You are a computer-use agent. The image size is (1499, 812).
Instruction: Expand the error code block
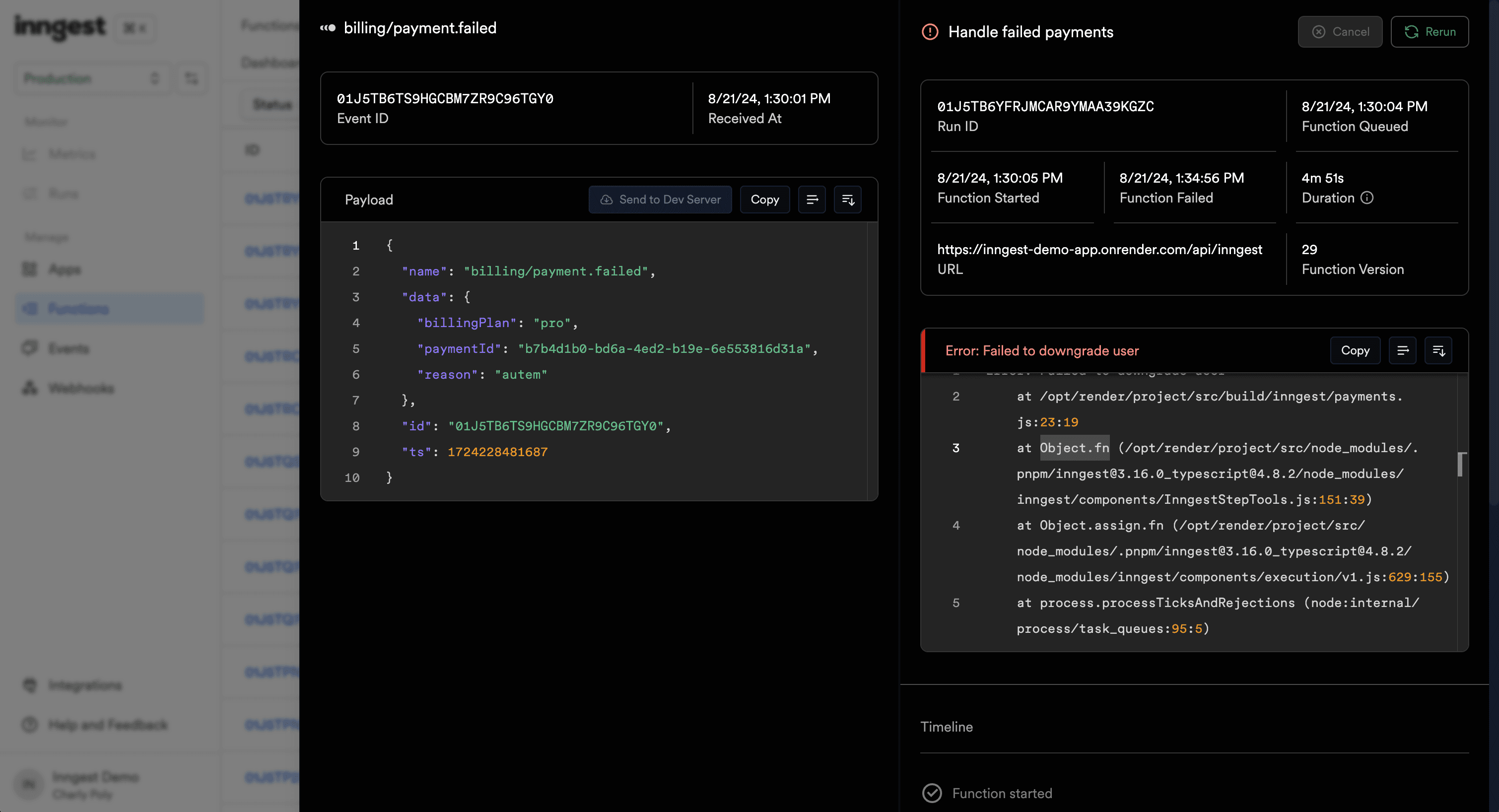pos(1438,350)
